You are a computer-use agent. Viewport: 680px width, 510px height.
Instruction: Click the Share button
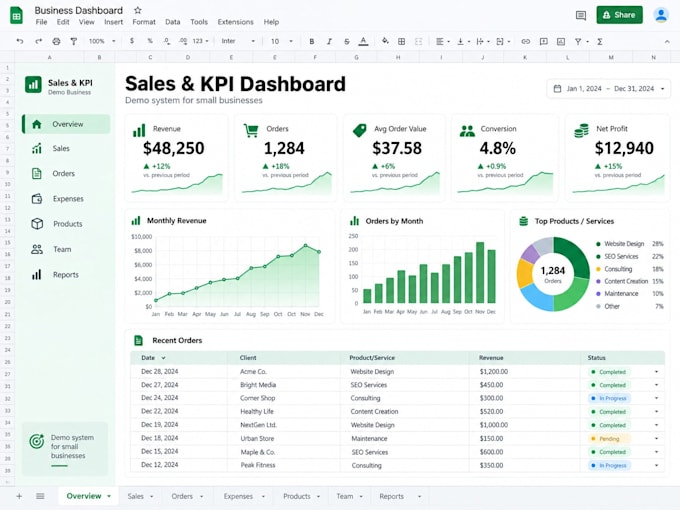pyautogui.click(x=619, y=15)
